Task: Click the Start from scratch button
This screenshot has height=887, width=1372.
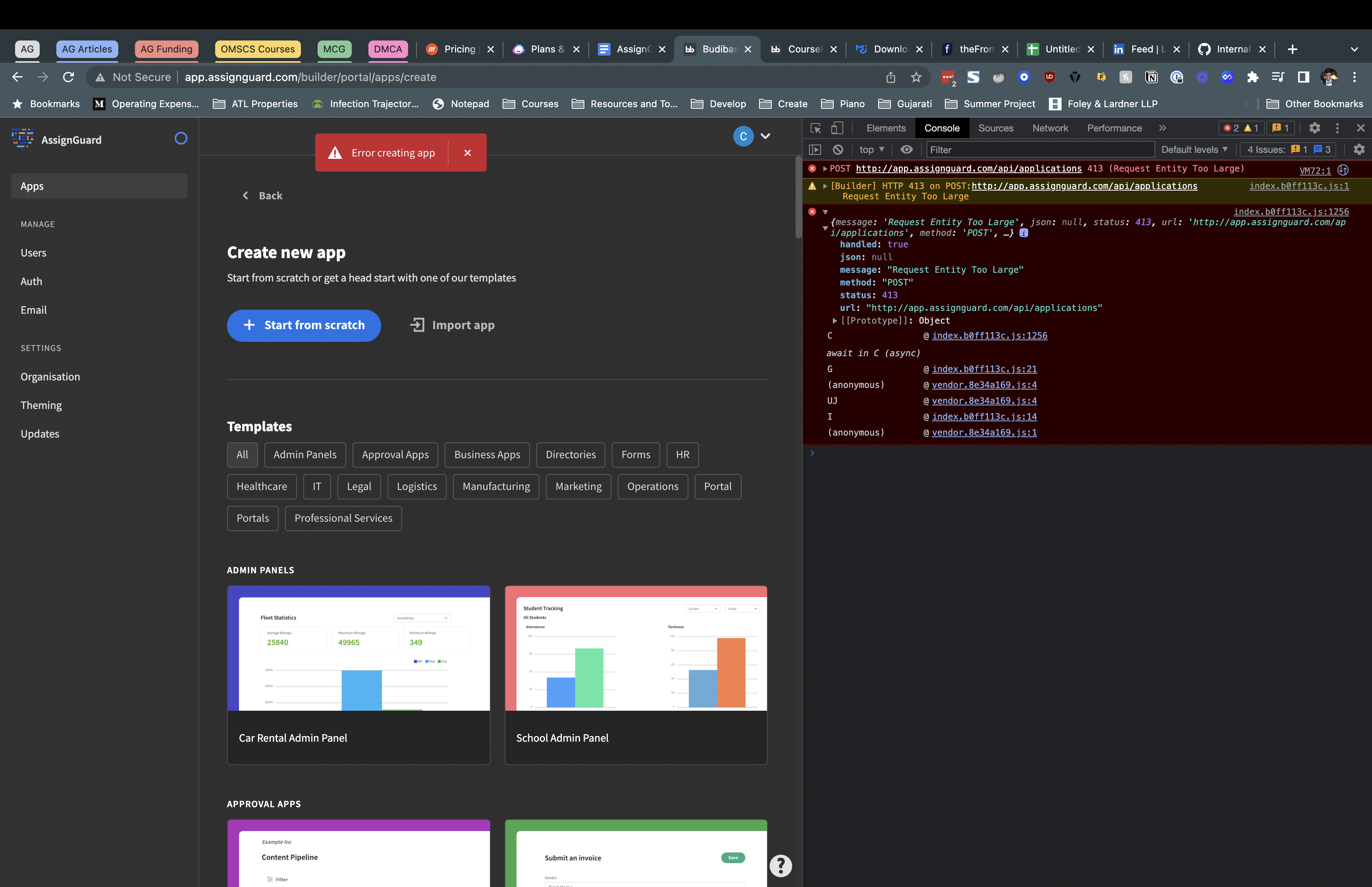Action: pos(303,326)
